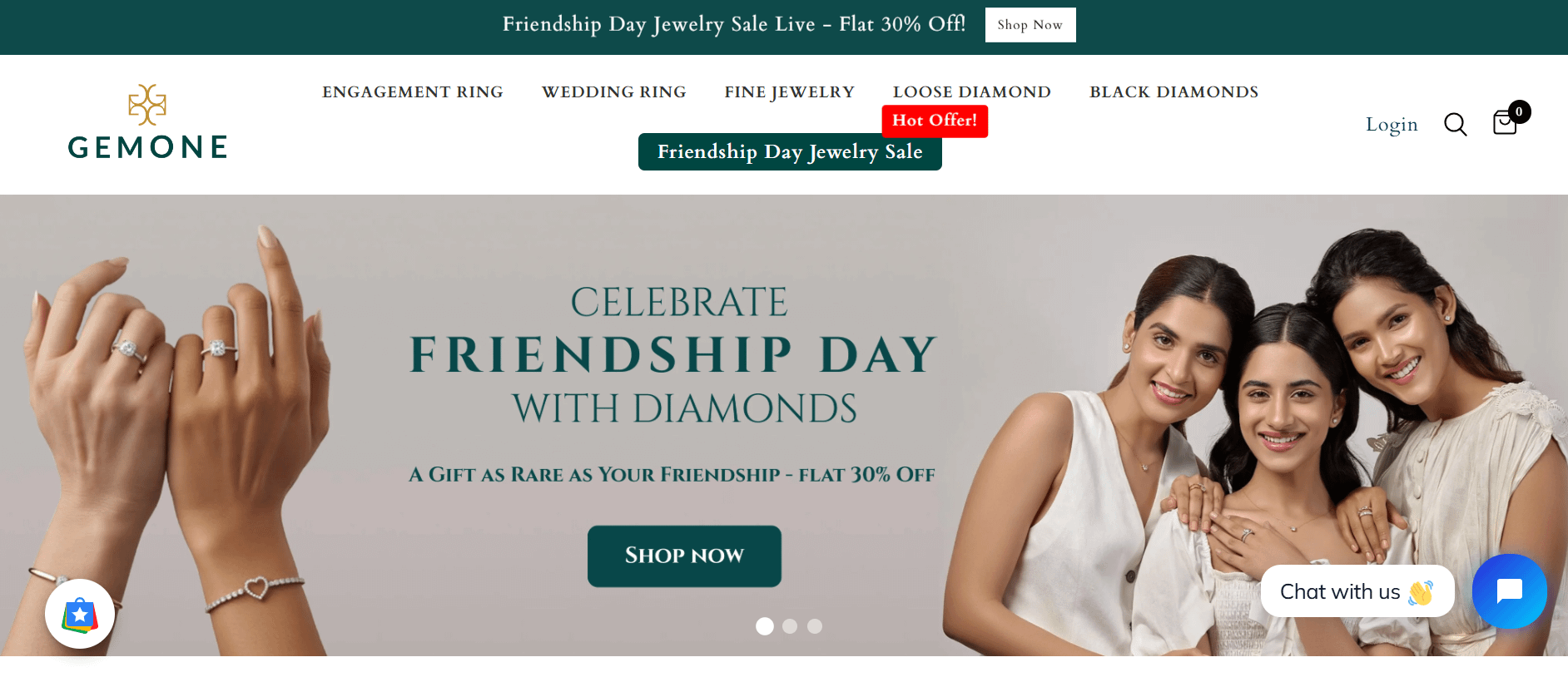Open the Fine Jewelry menu

click(789, 92)
